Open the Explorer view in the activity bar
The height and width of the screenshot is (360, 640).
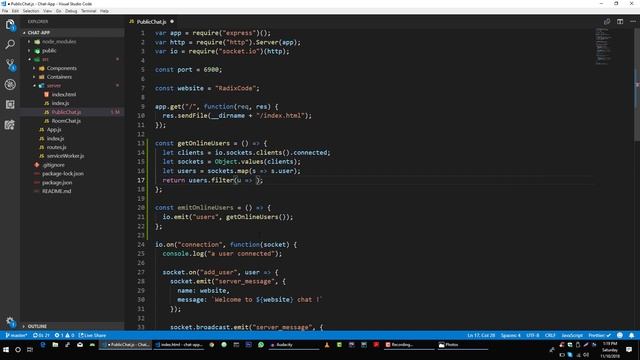[x=10, y=24]
